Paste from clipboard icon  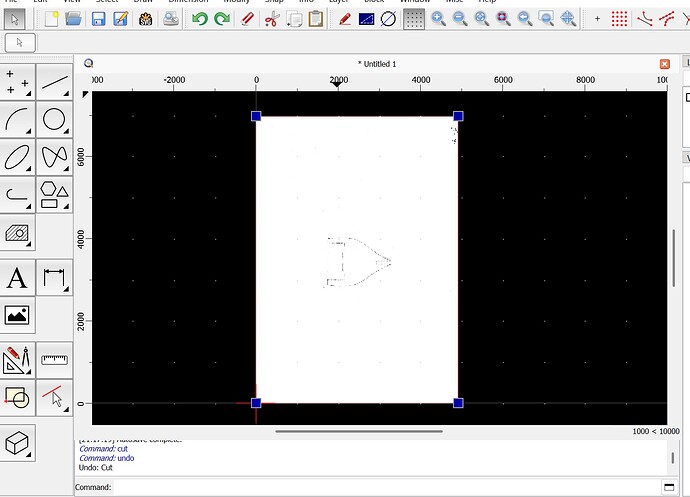point(316,19)
